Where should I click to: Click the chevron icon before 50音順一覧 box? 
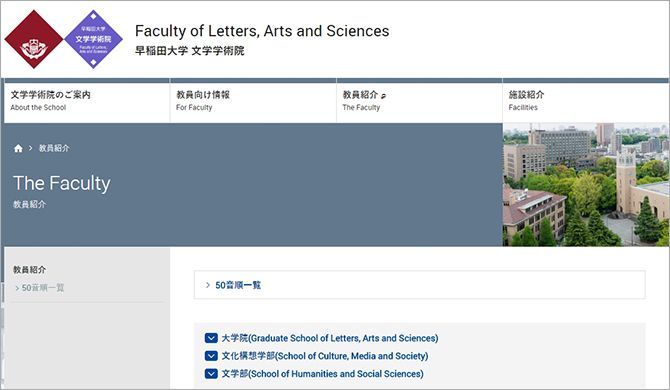pyautogui.click(x=208, y=285)
